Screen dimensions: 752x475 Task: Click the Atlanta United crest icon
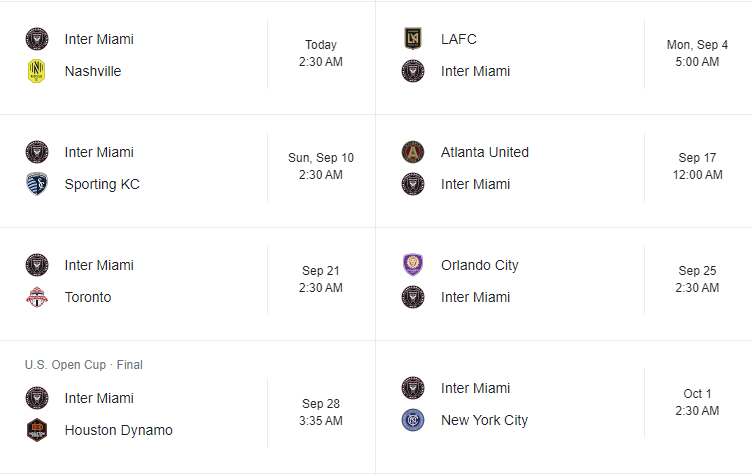pos(413,152)
